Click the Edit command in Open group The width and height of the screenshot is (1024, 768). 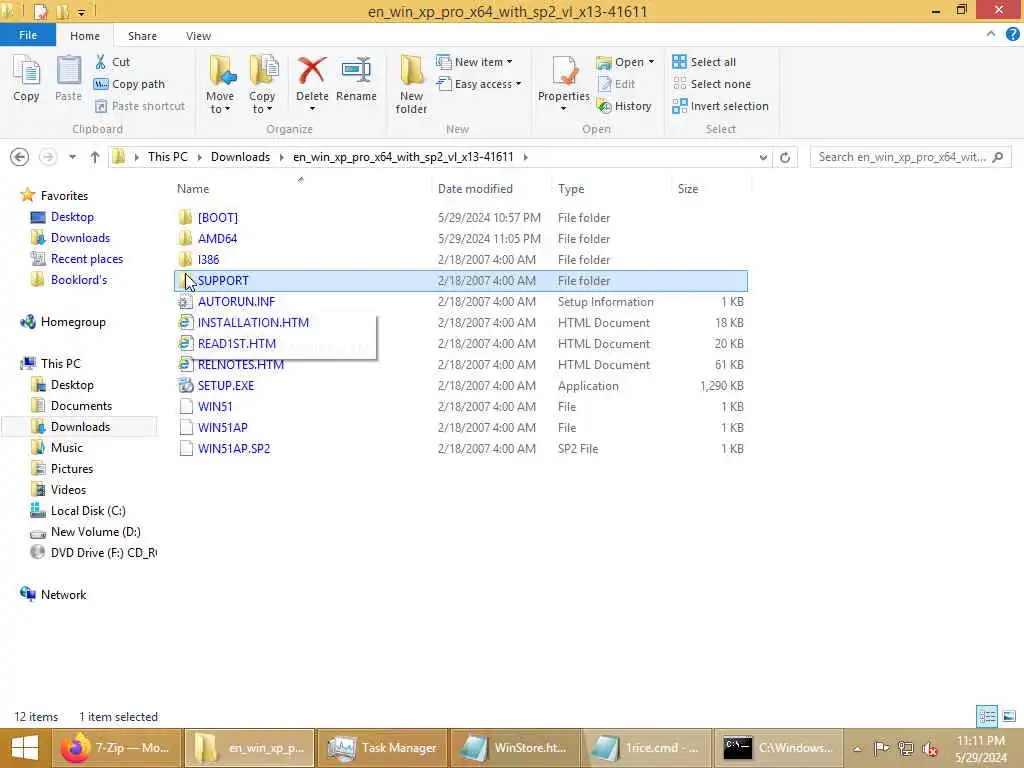(x=616, y=84)
